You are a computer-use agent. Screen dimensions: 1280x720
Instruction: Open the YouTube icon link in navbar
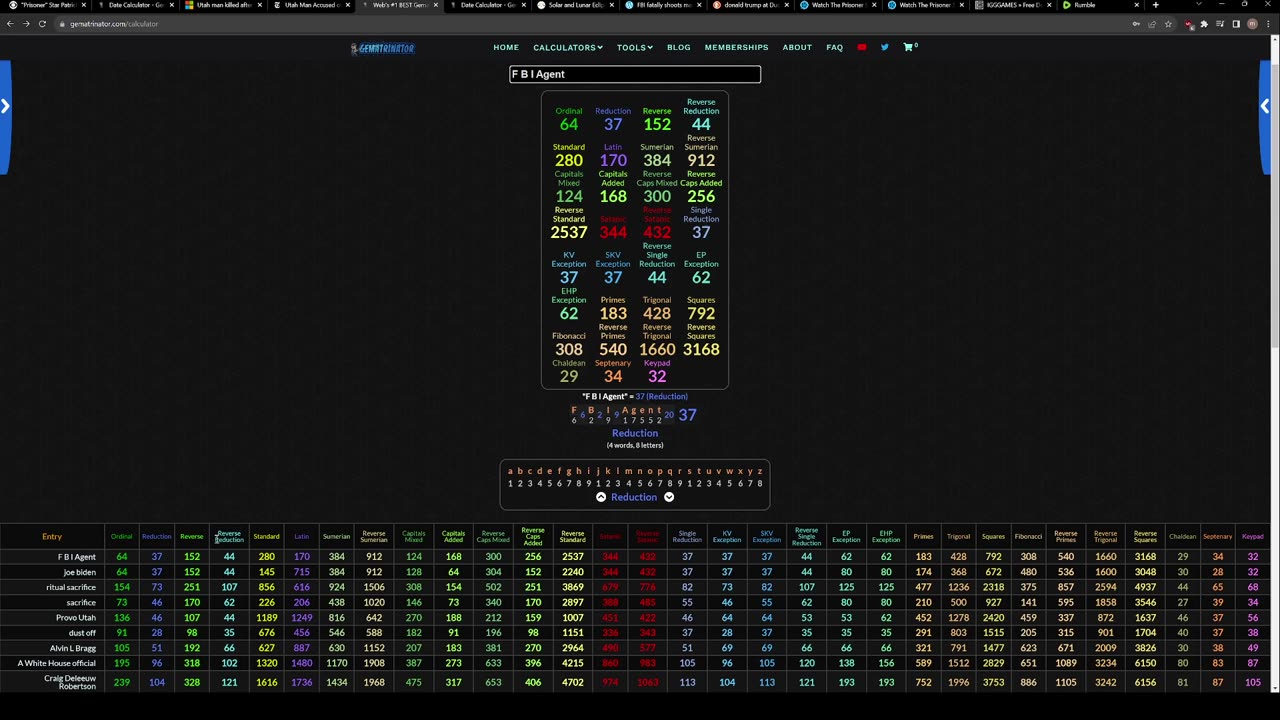(x=862, y=47)
